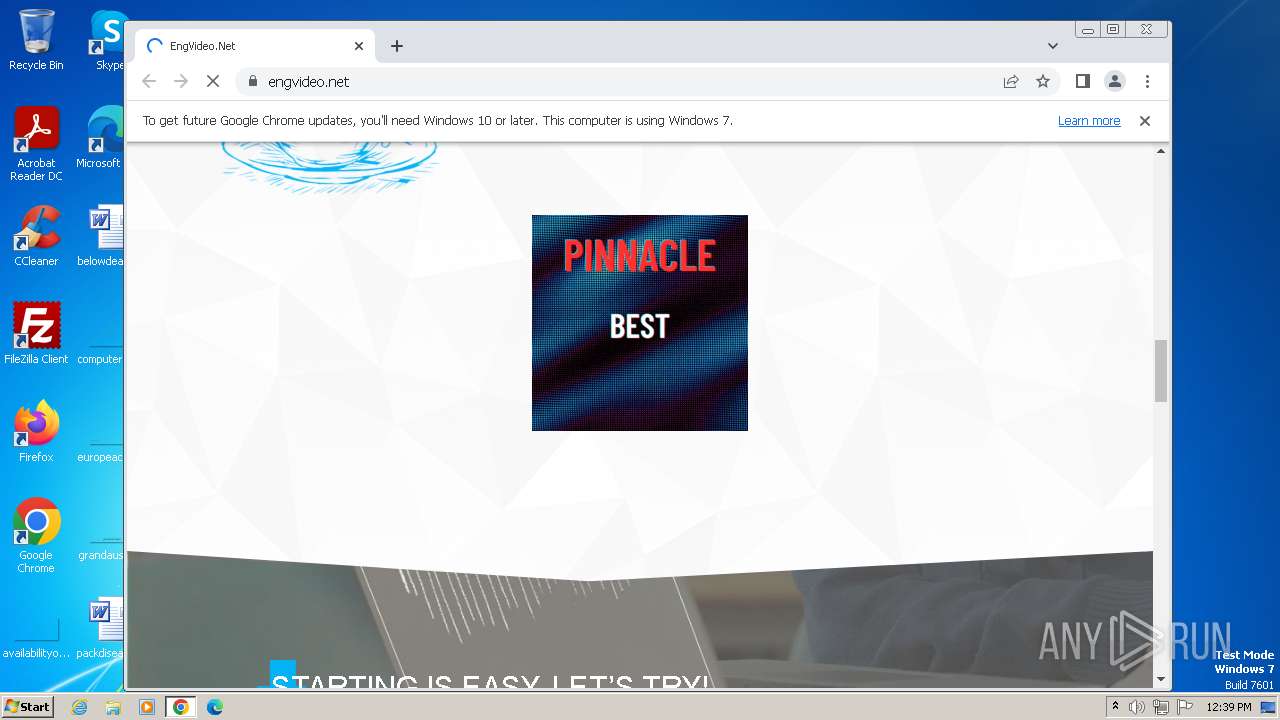The height and width of the screenshot is (720, 1280).
Task: Launch FileZilla Client shortcut
Action: click(x=36, y=334)
